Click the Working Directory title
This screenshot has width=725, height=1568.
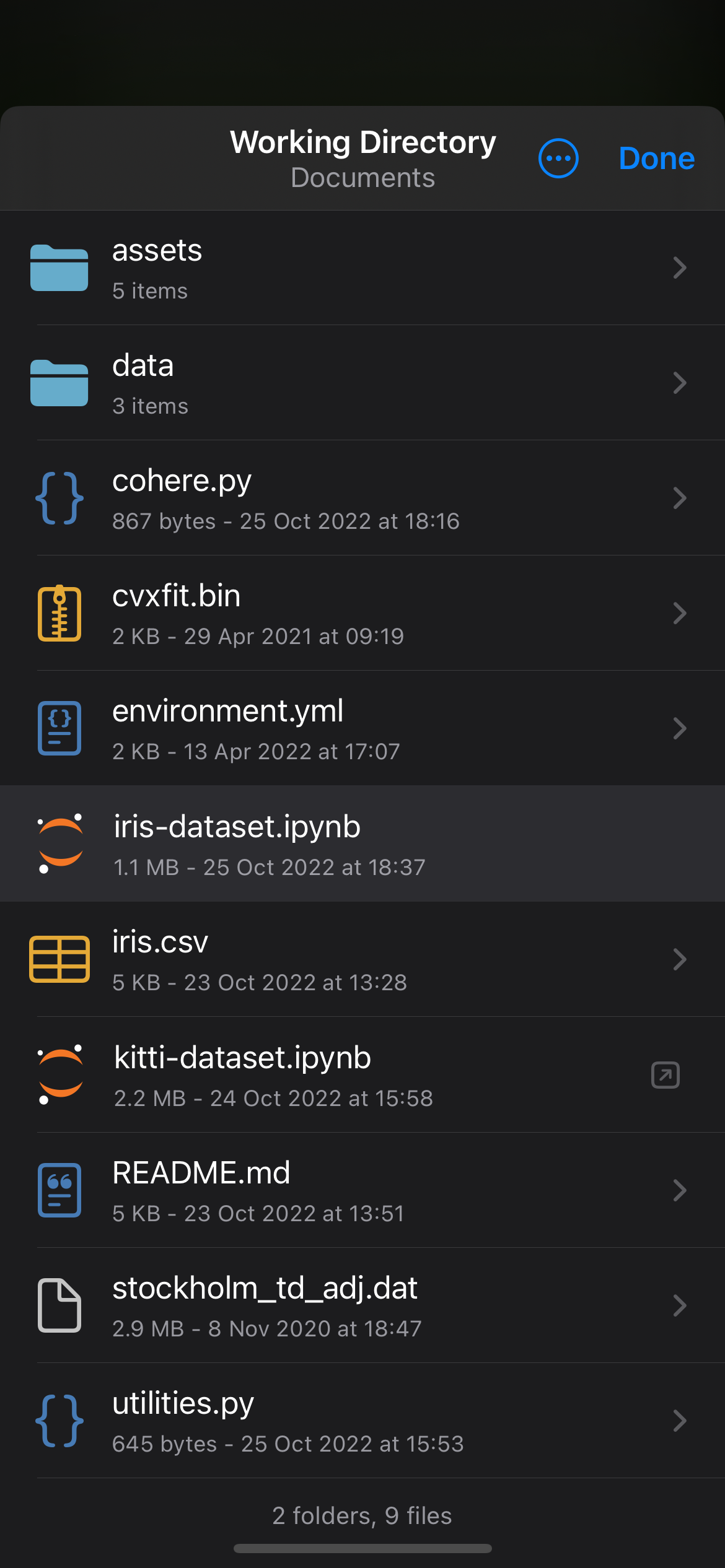tap(363, 142)
